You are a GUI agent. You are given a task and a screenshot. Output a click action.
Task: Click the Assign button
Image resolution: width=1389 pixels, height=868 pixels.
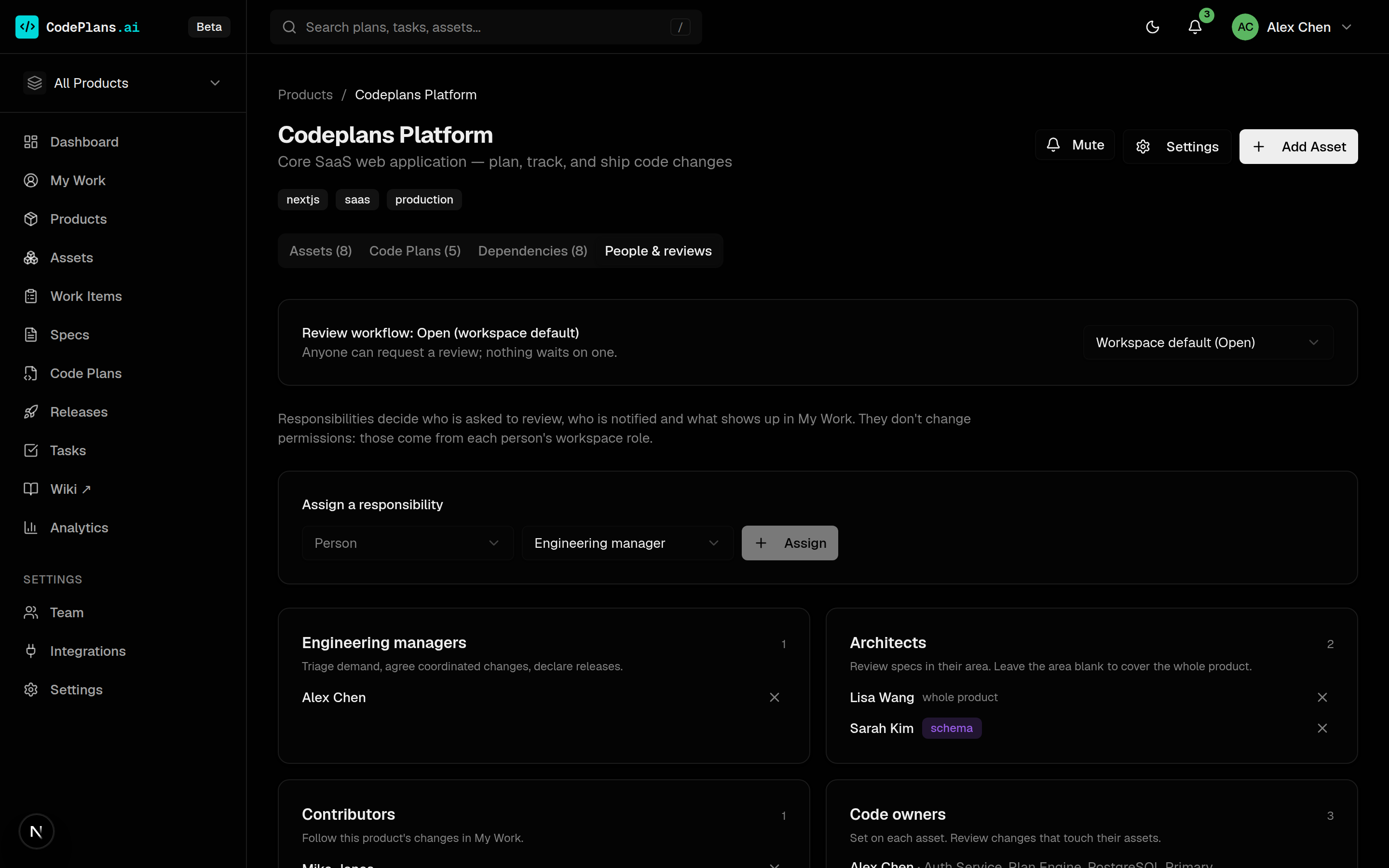click(789, 543)
